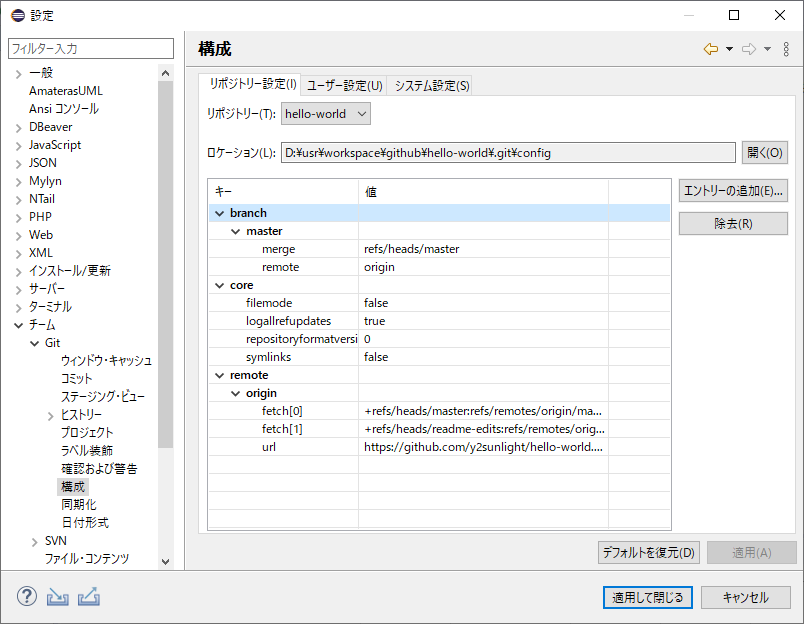804x624 pixels.
Task: Click the フィルター入力 search field
Action: click(90, 48)
